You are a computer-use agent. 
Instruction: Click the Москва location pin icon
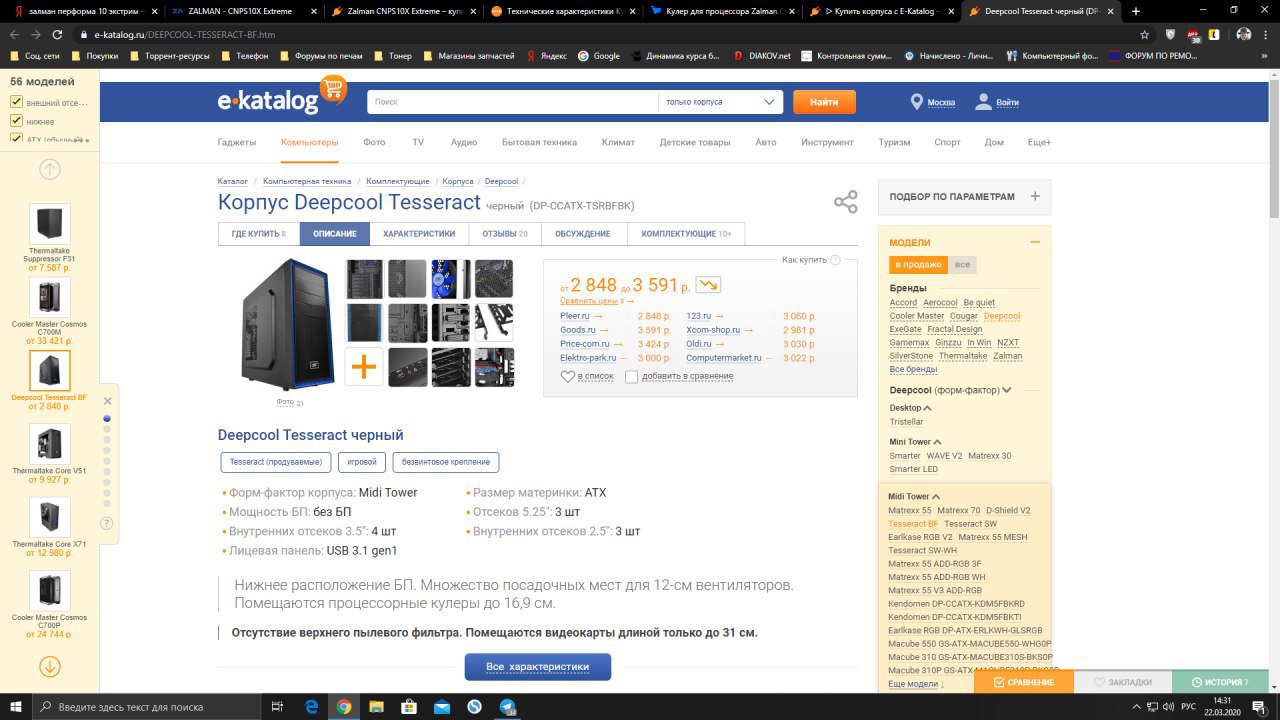coord(916,102)
